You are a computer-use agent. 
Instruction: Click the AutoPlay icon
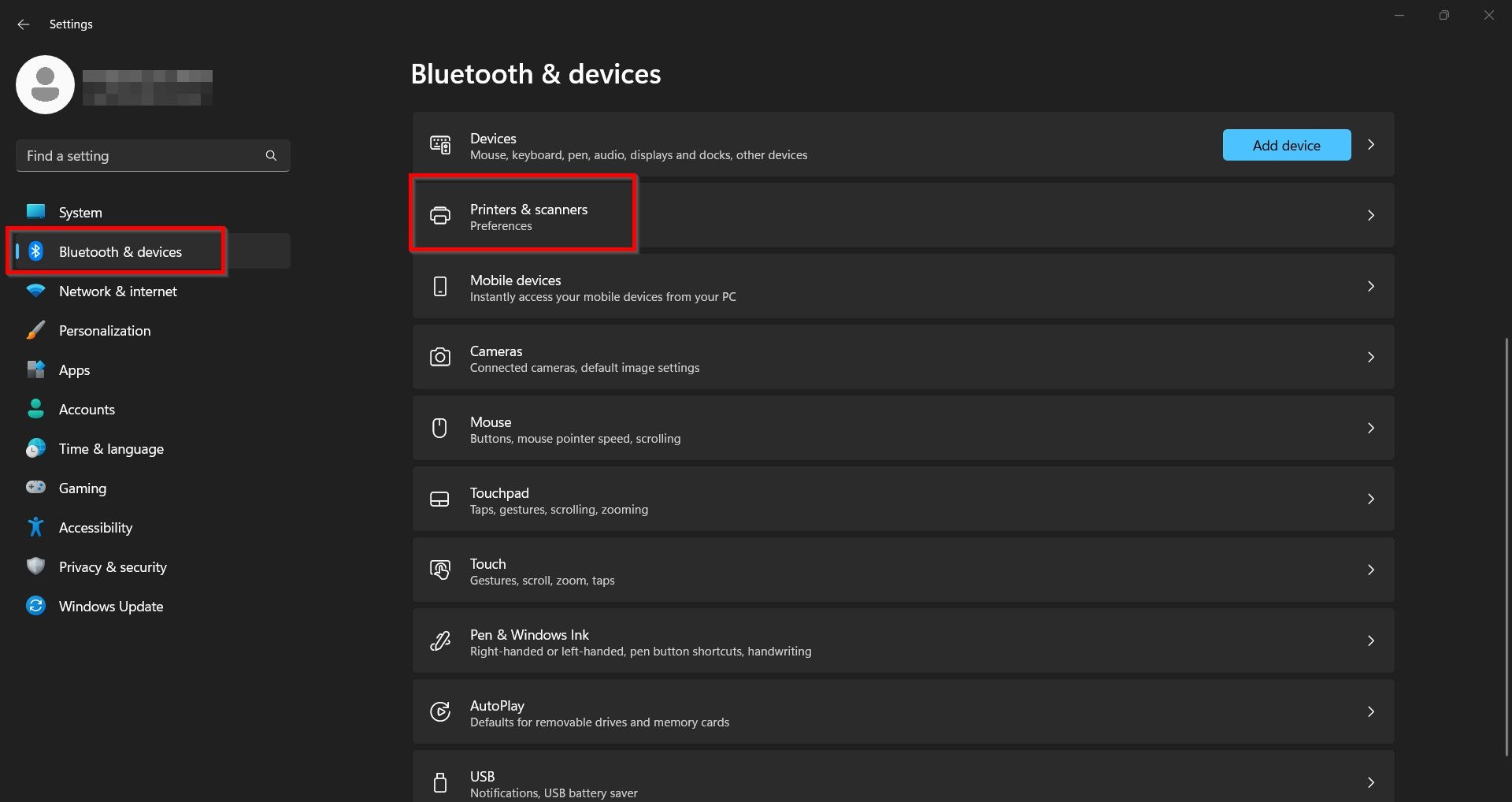439,712
